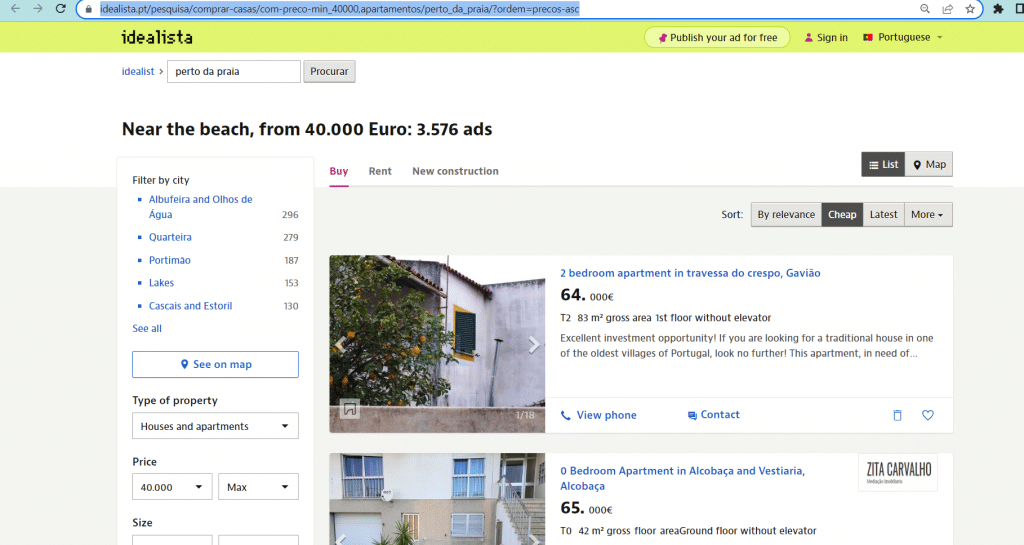Viewport: 1024px width, 545px height.
Task: Filter by Albufeira and Olhos de Água
Action: point(200,207)
